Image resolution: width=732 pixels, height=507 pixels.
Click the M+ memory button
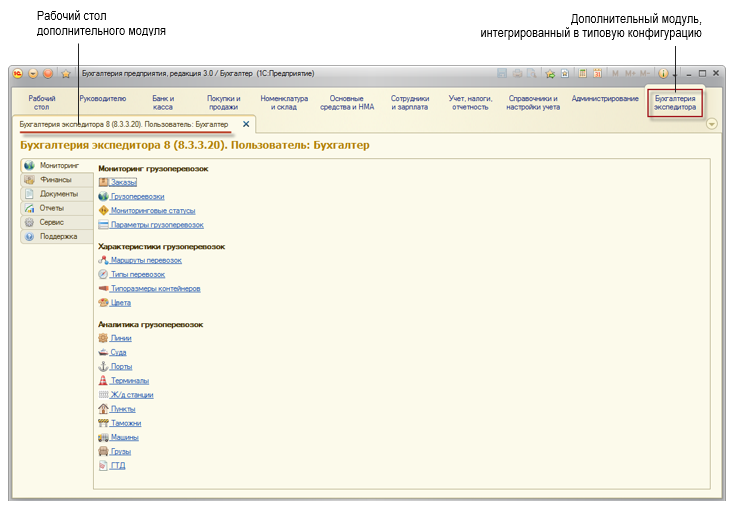[630, 73]
